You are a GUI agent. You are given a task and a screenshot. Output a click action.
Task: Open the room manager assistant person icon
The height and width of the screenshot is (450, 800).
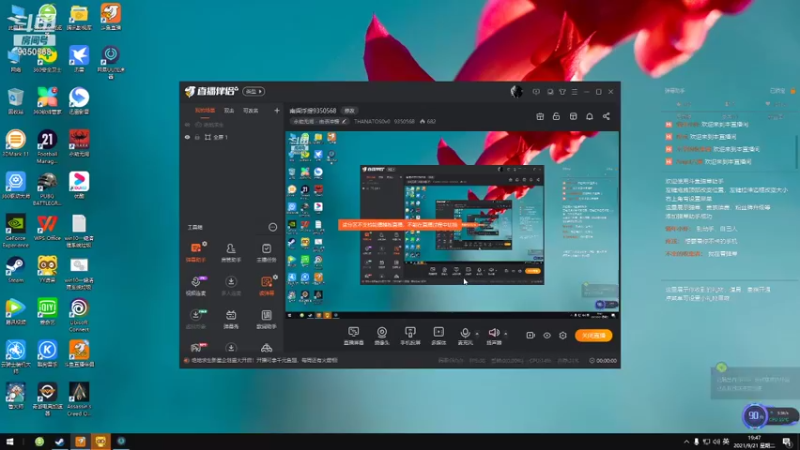click(x=231, y=252)
